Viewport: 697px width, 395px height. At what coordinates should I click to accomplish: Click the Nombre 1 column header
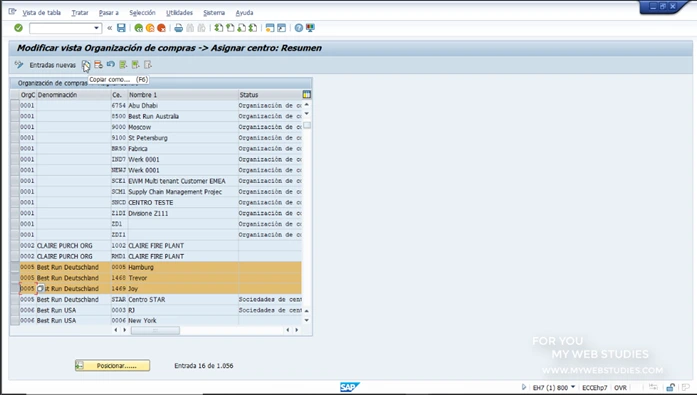183,95
